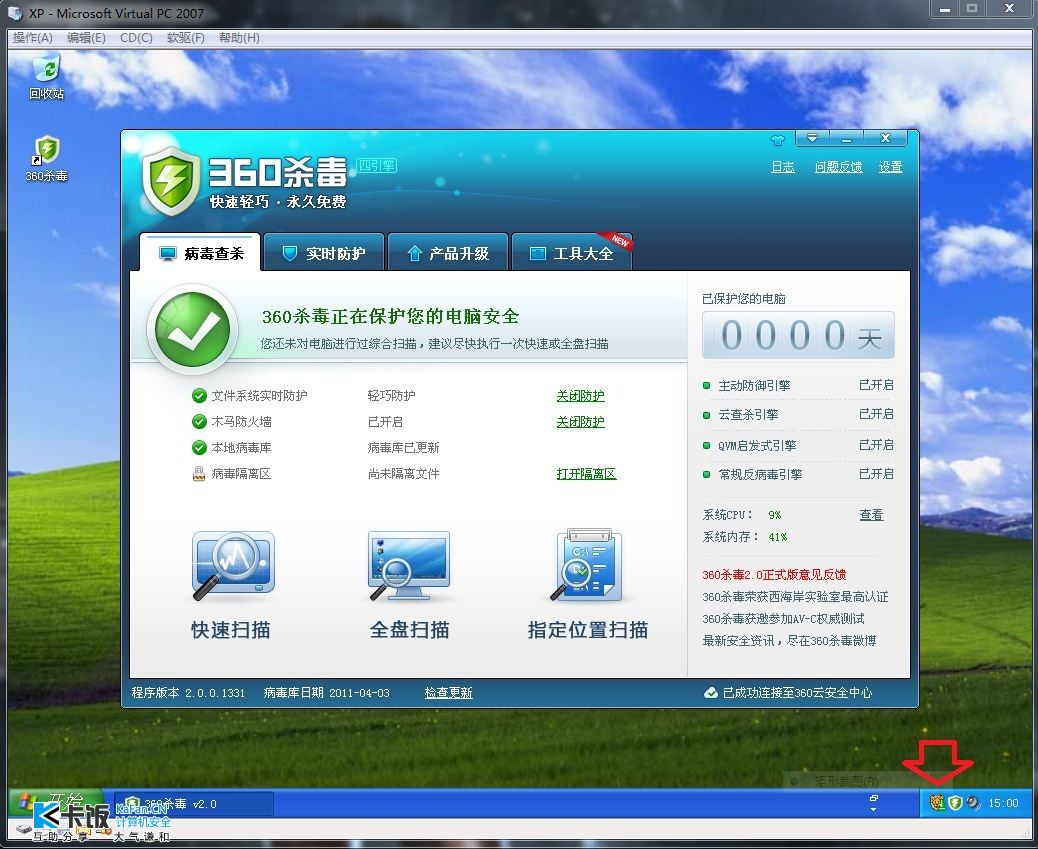Open Virtual PC 编辑(E) menu
1038x849 pixels.
pyautogui.click(x=86, y=38)
